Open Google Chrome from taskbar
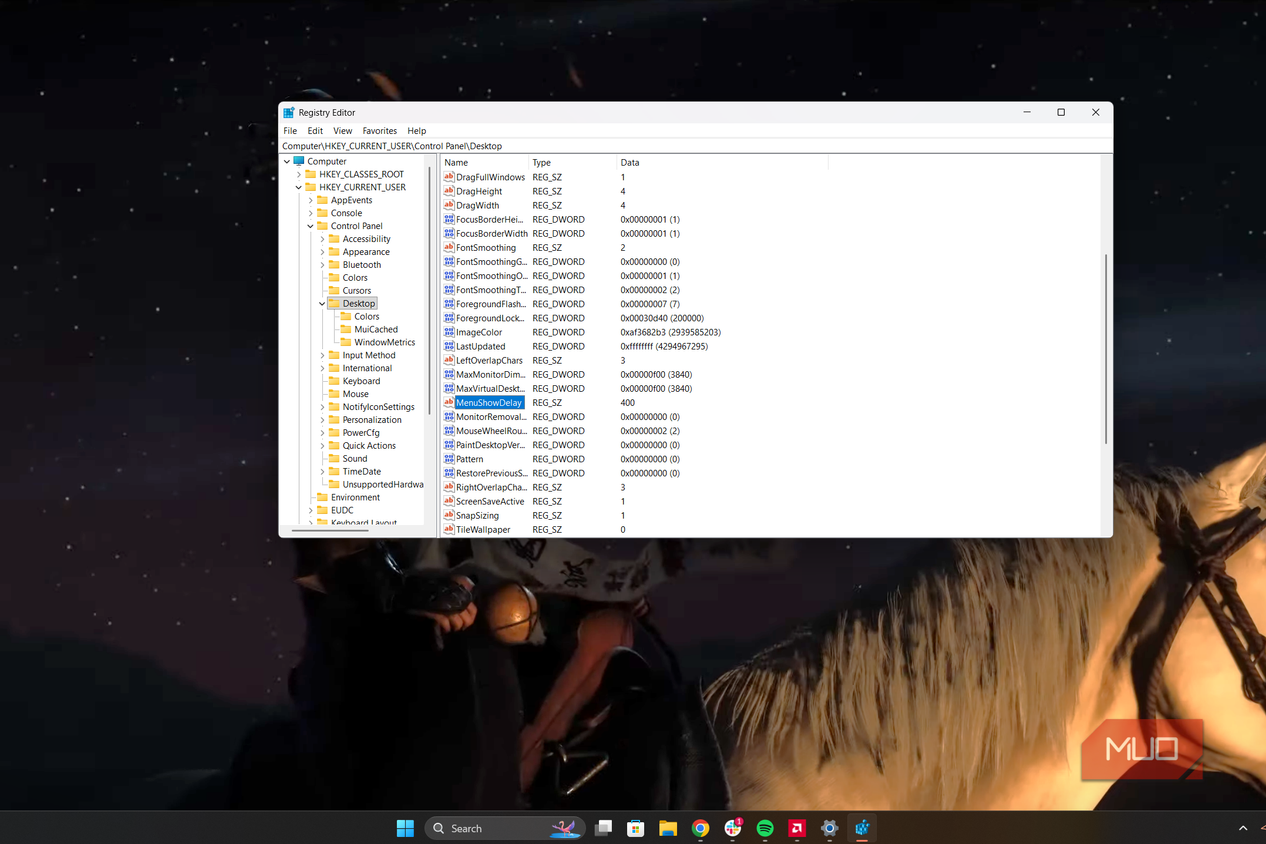This screenshot has width=1266, height=844. [x=700, y=828]
